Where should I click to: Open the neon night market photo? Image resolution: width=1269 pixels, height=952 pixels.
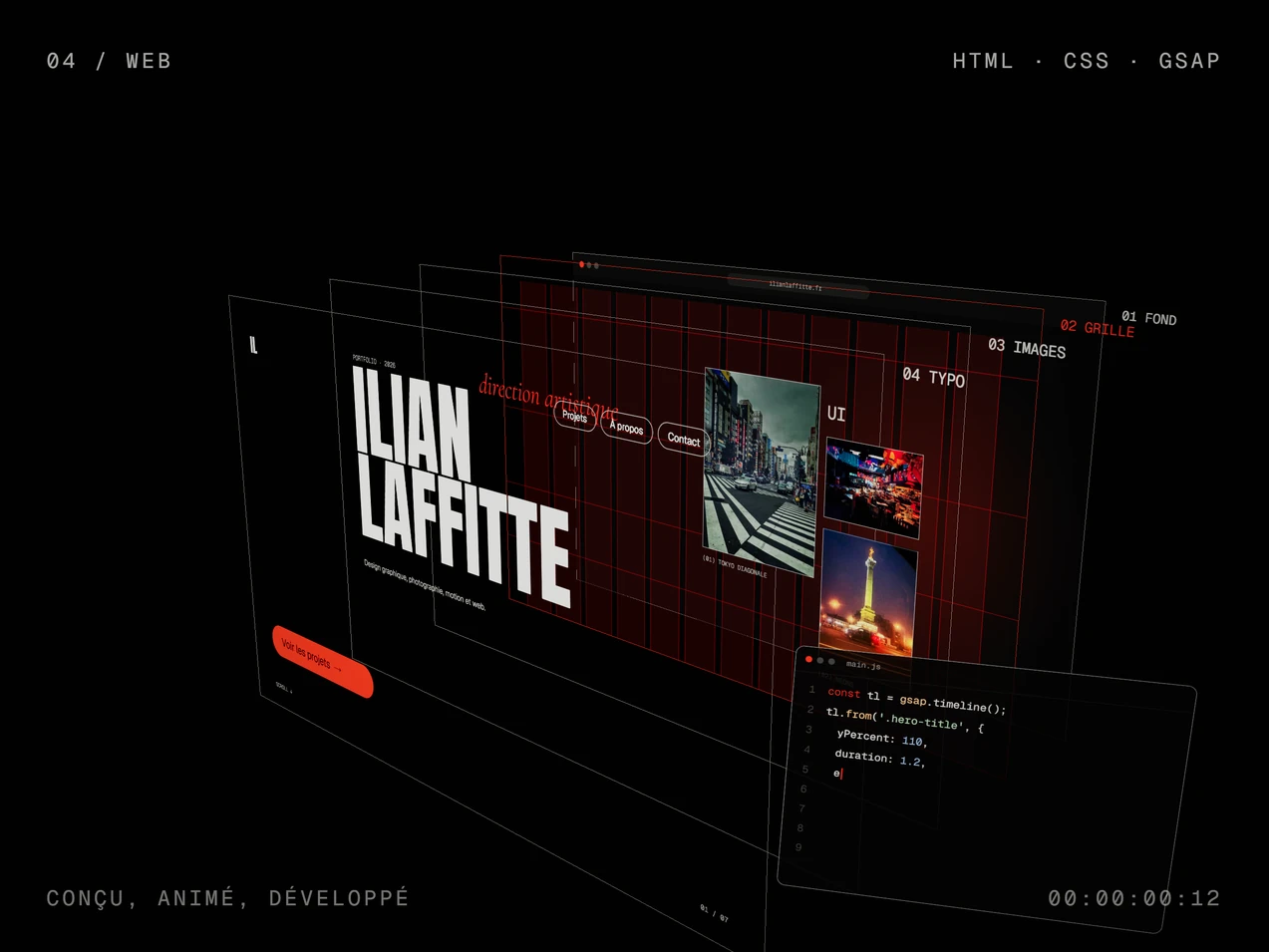point(873,488)
